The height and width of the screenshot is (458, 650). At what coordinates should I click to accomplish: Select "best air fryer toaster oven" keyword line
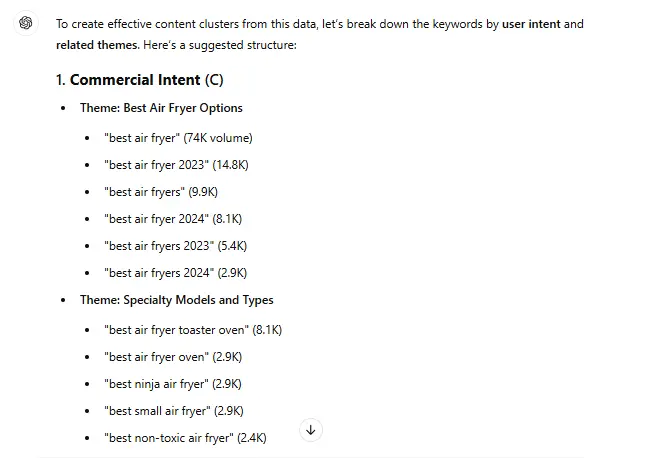(x=198, y=330)
